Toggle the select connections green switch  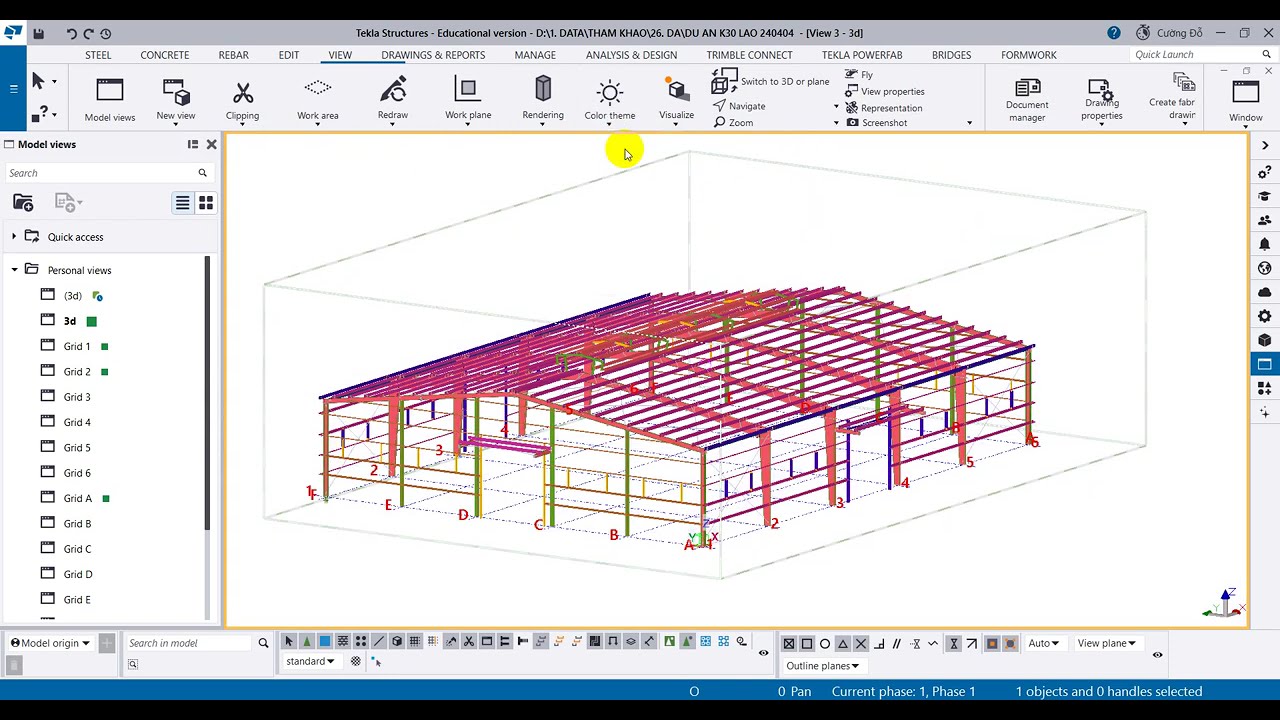(x=307, y=641)
